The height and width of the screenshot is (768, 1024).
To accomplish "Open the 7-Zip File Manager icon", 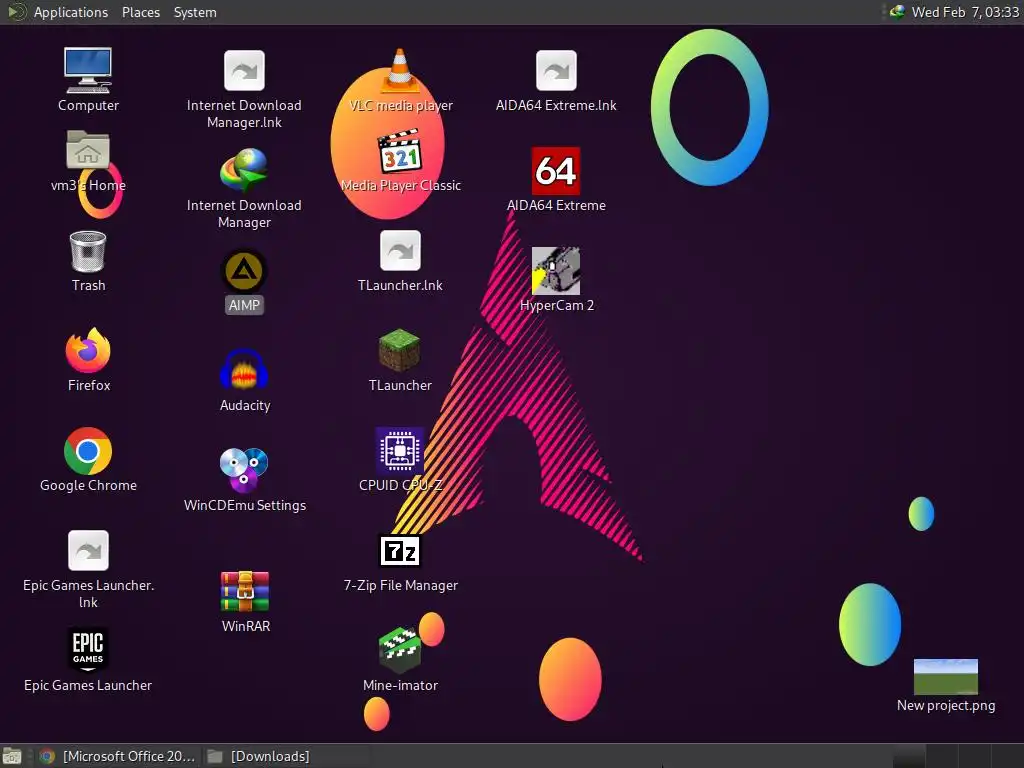I will tap(400, 551).
